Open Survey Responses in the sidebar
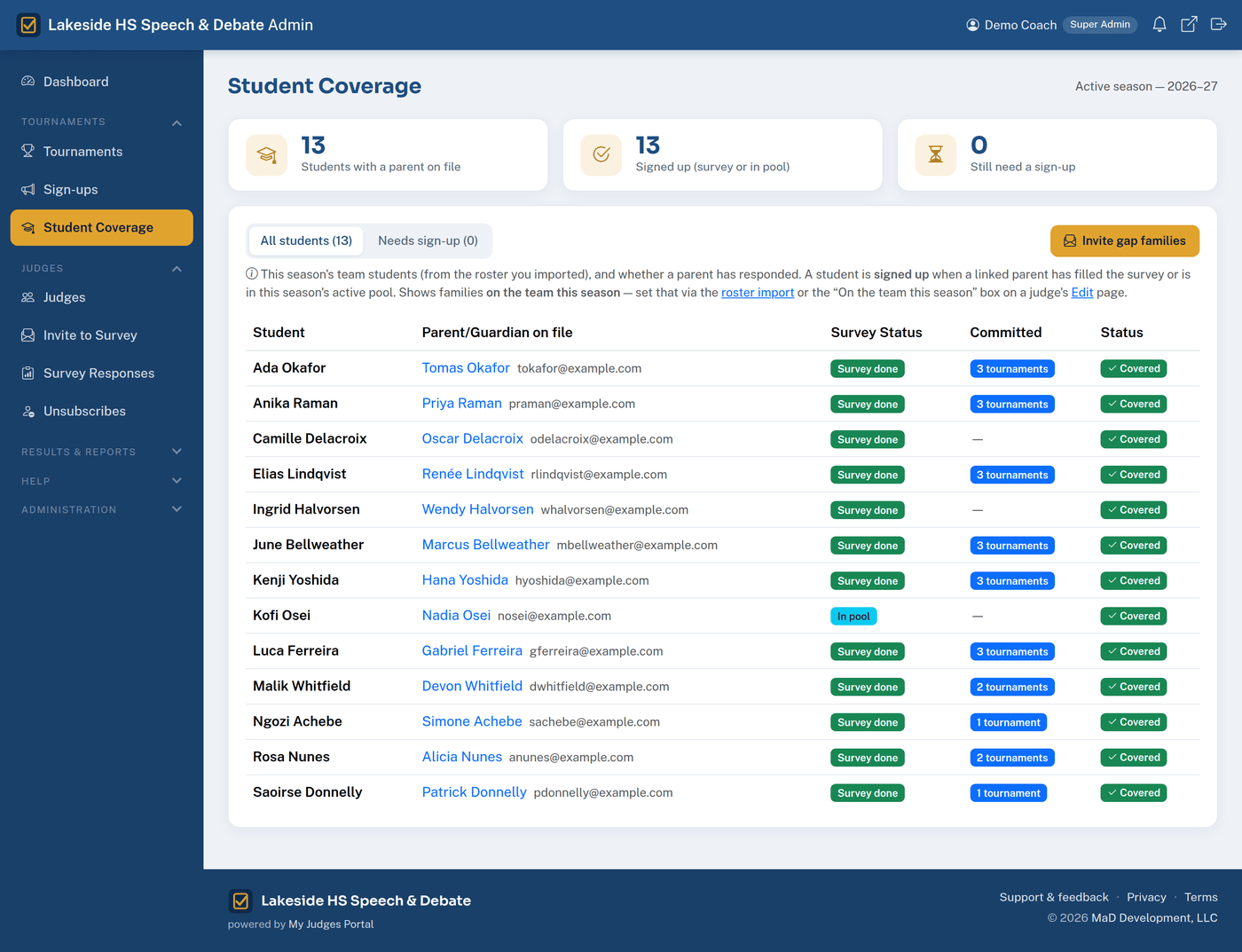1242x952 pixels. pos(101,374)
